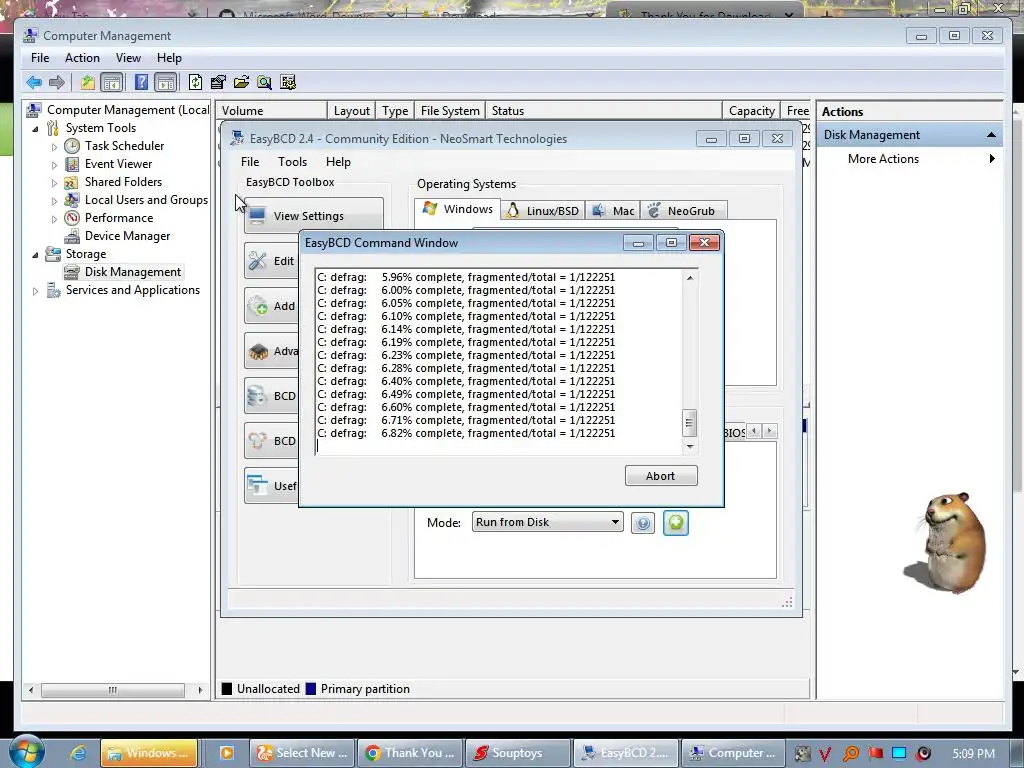Expand the Event Viewer node arrow
Viewport: 1024px width, 768px height.
tap(54, 165)
